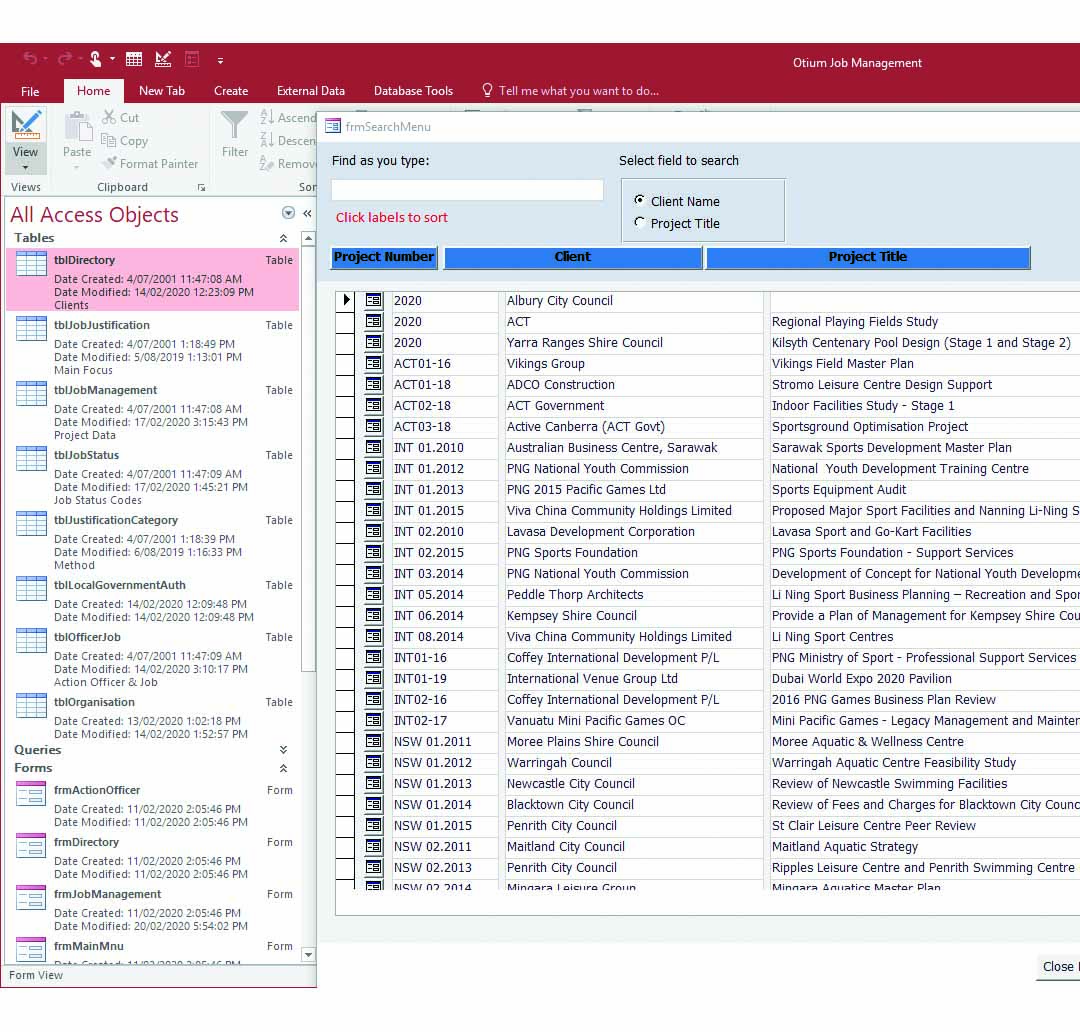Viewport: 1080px width, 1032px height.
Task: Click the Find as you type field
Action: (467, 190)
